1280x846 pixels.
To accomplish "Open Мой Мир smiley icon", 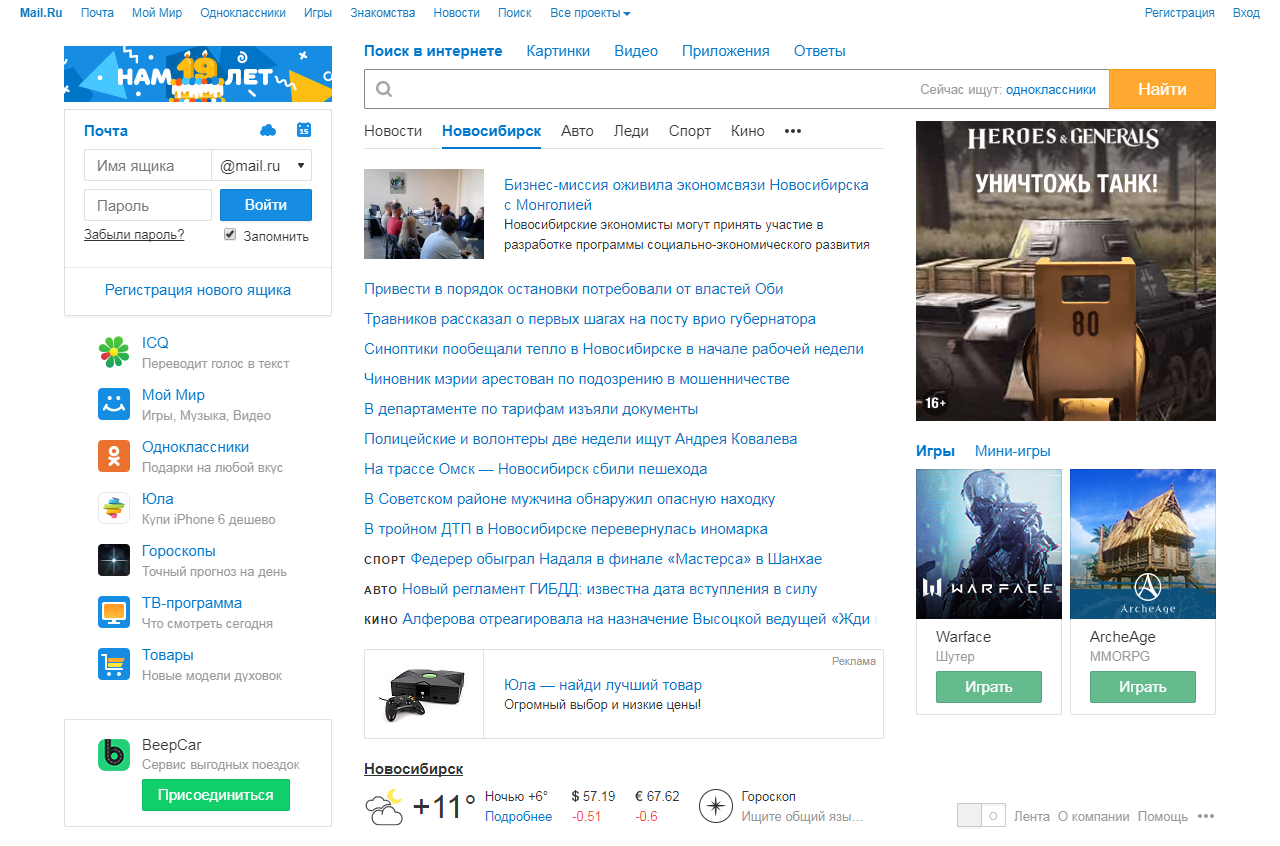I will [114, 404].
